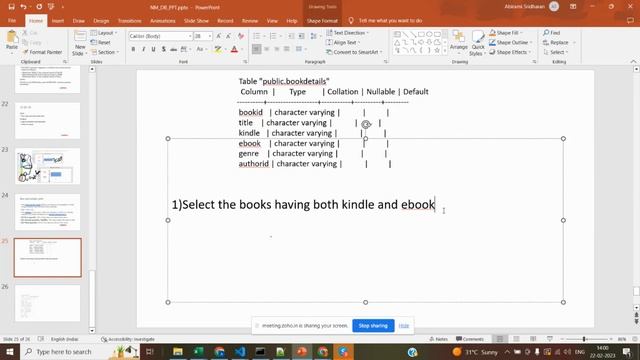Open the Section dropdown
This screenshot has height=360, width=640.
click(105, 52)
